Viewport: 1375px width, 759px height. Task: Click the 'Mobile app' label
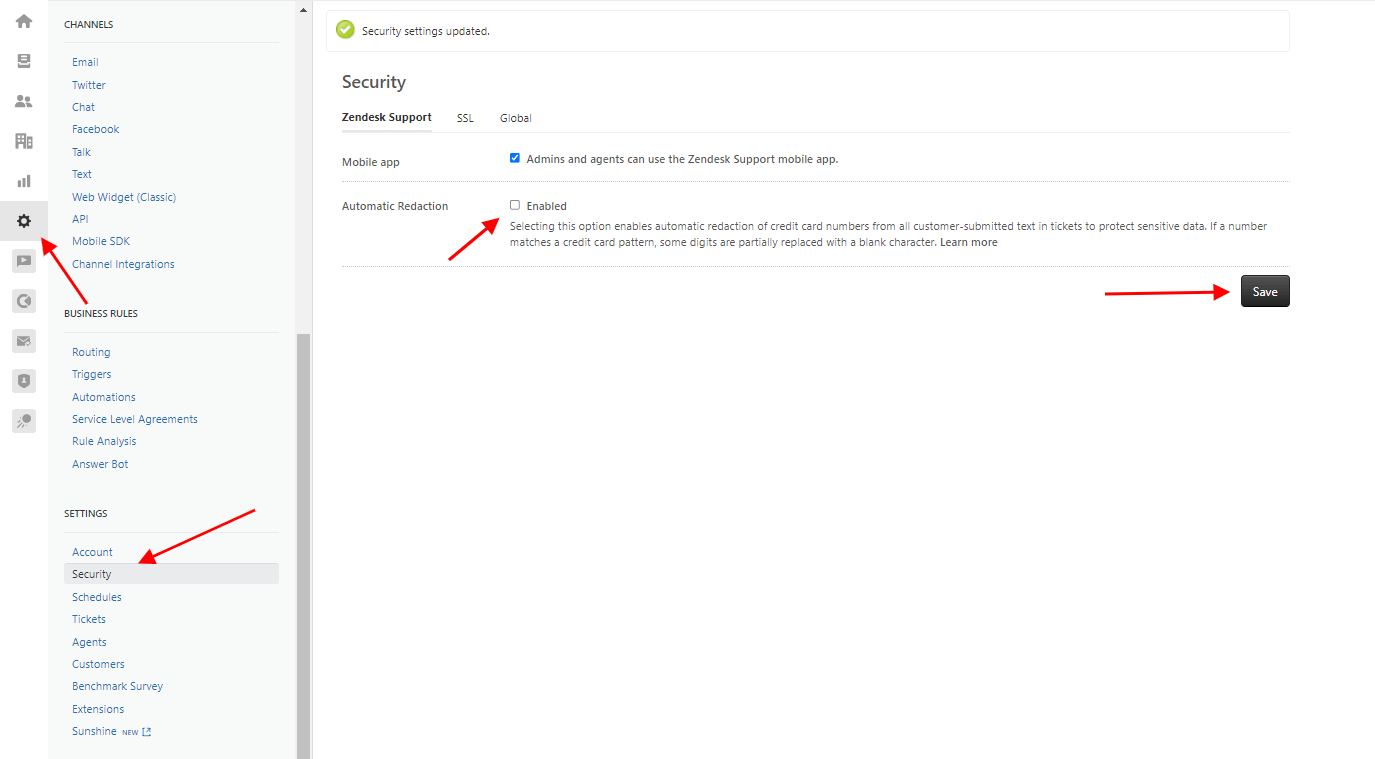tap(370, 162)
